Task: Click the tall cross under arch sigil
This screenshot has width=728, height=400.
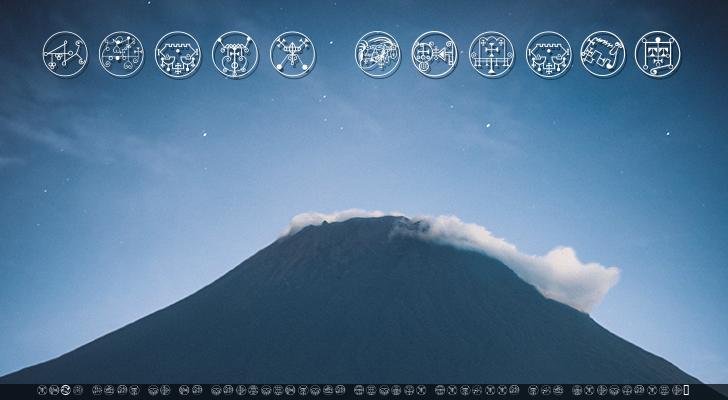Action: [x=491, y=54]
